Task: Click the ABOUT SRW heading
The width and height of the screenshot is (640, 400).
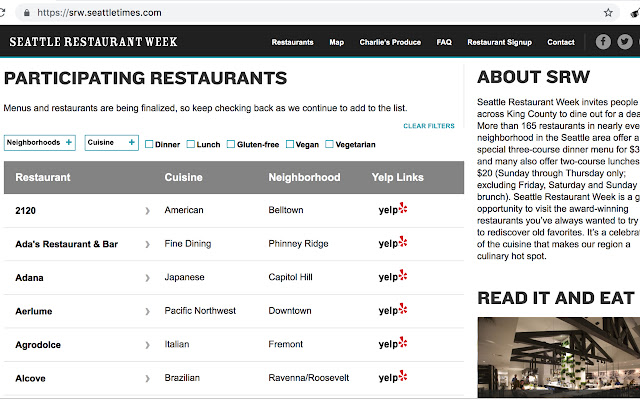Action: [x=533, y=77]
